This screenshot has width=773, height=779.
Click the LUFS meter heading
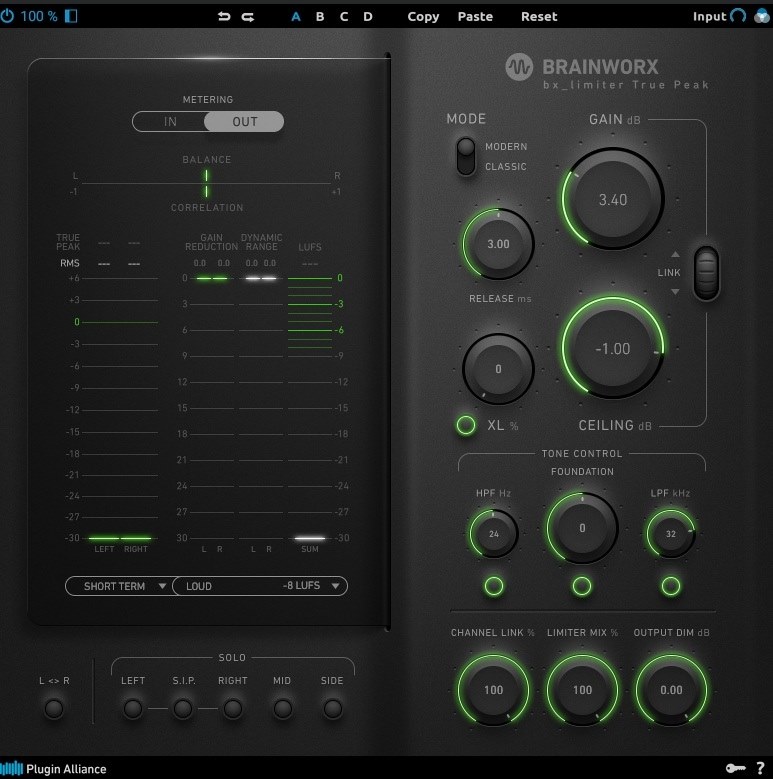(x=310, y=247)
